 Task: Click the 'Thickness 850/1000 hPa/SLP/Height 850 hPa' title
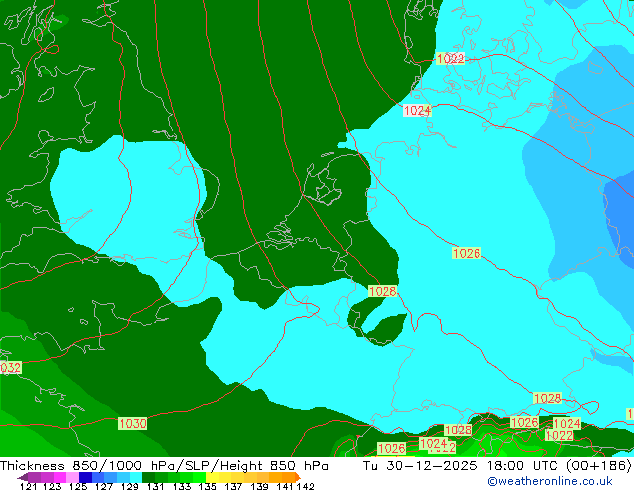point(164,466)
